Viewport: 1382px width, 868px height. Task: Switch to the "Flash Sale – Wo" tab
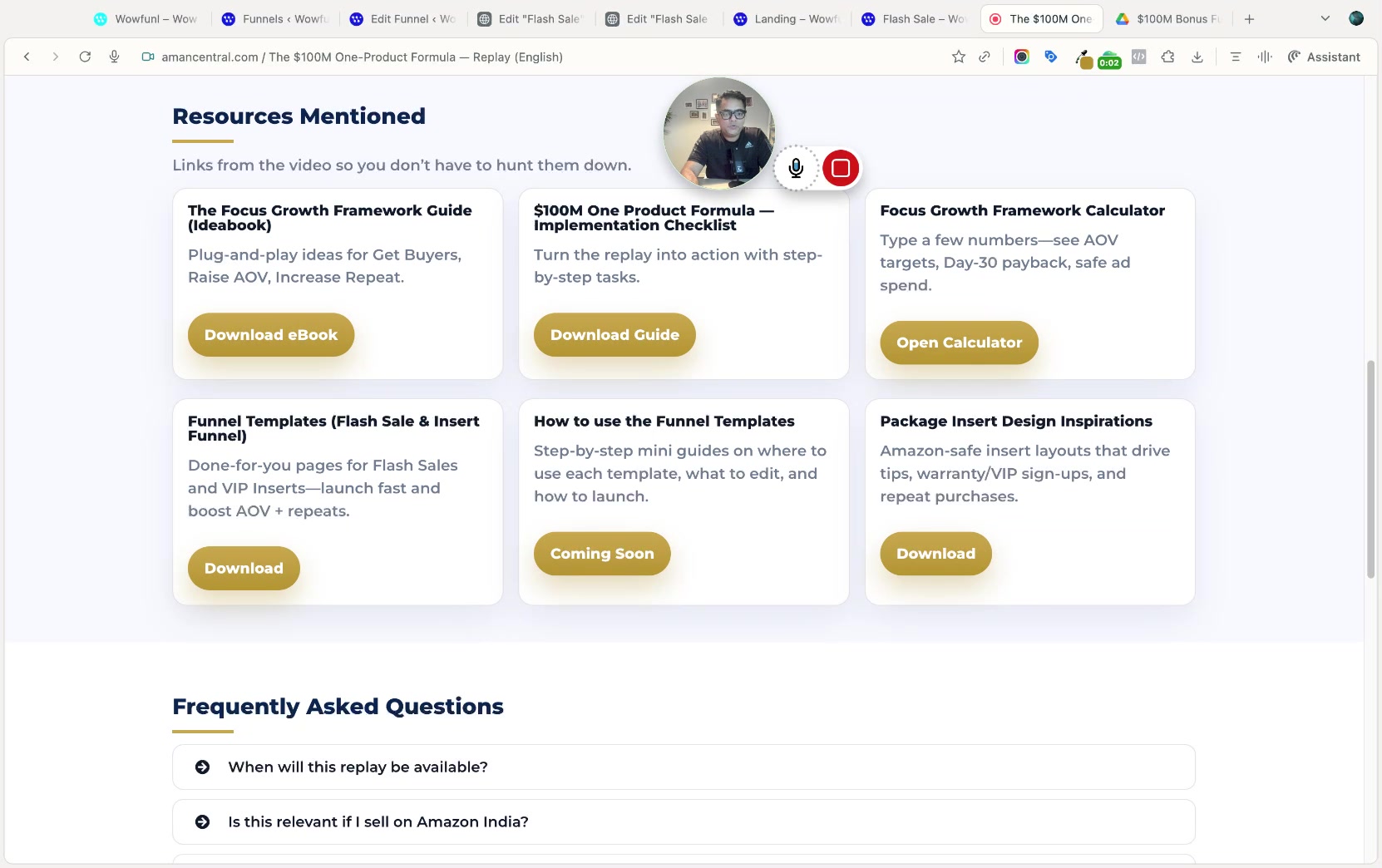913,18
